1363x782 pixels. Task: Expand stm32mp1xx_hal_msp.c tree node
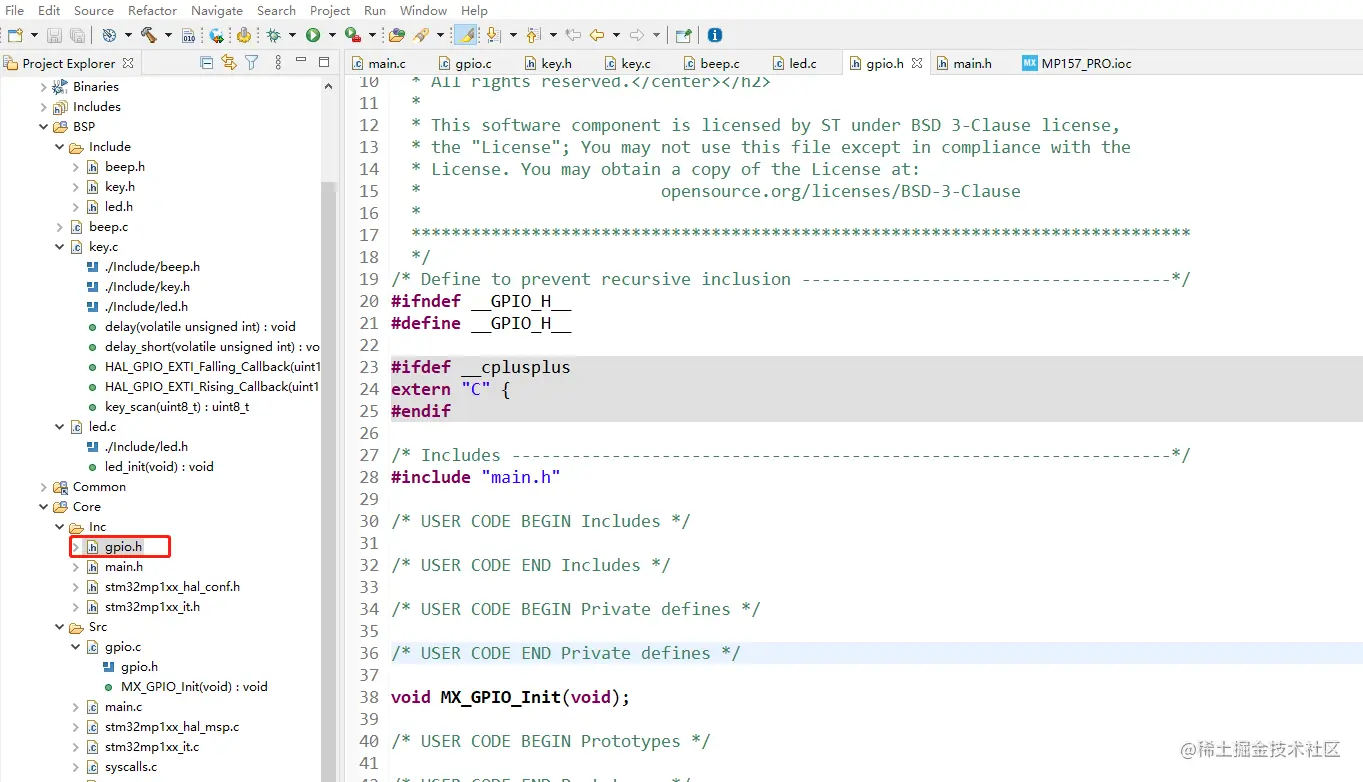(75, 727)
